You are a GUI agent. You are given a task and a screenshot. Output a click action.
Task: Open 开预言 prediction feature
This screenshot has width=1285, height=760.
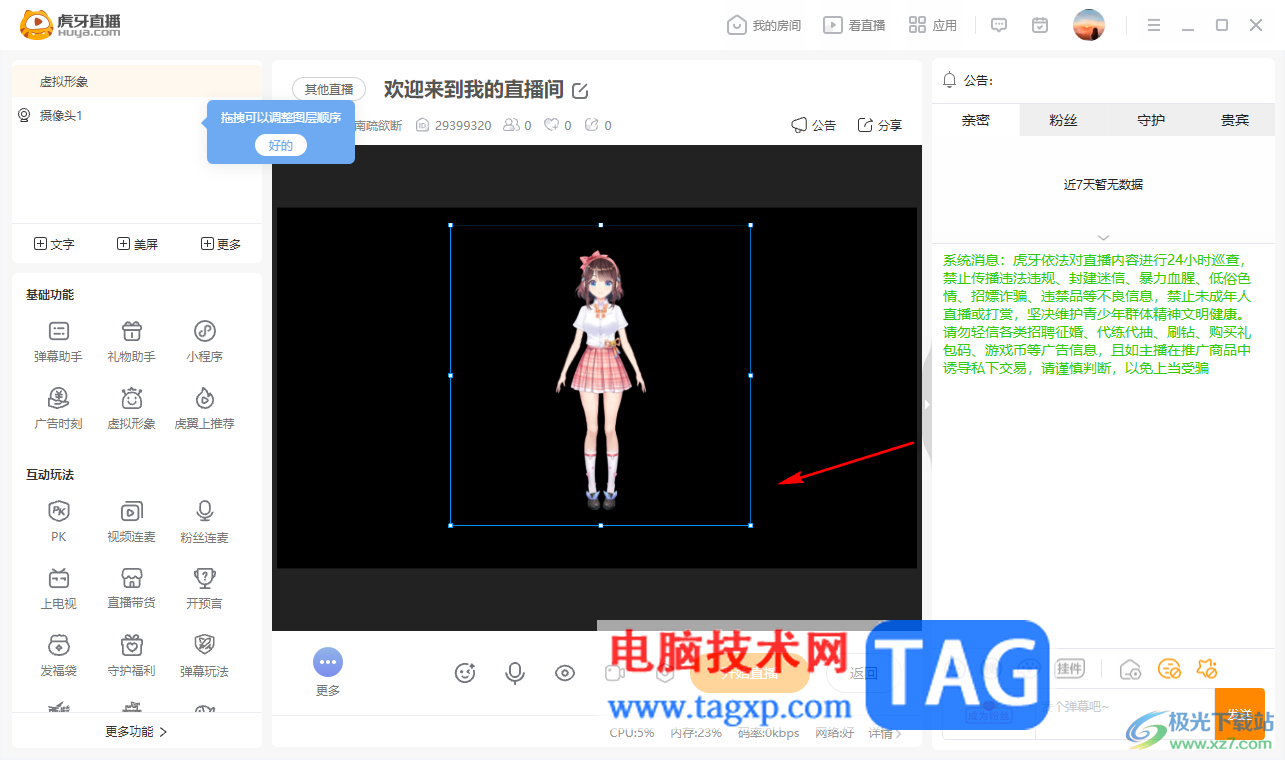(x=205, y=588)
